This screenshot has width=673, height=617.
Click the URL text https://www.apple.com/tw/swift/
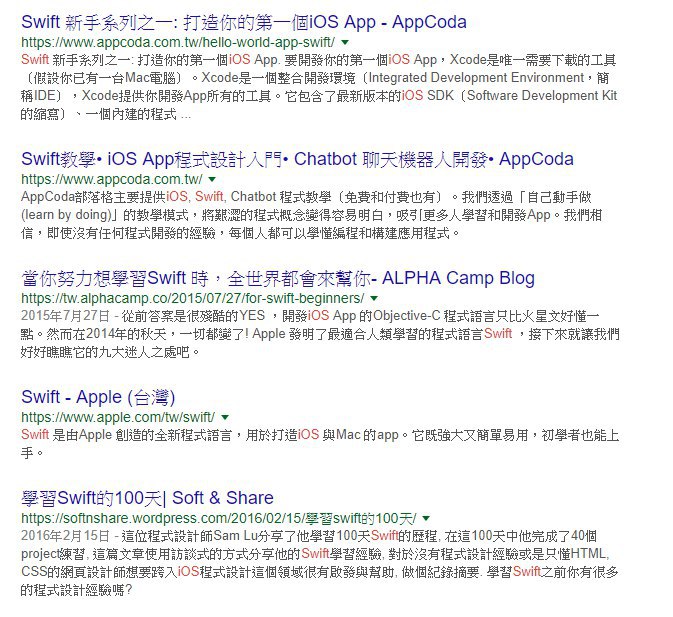[118, 417]
